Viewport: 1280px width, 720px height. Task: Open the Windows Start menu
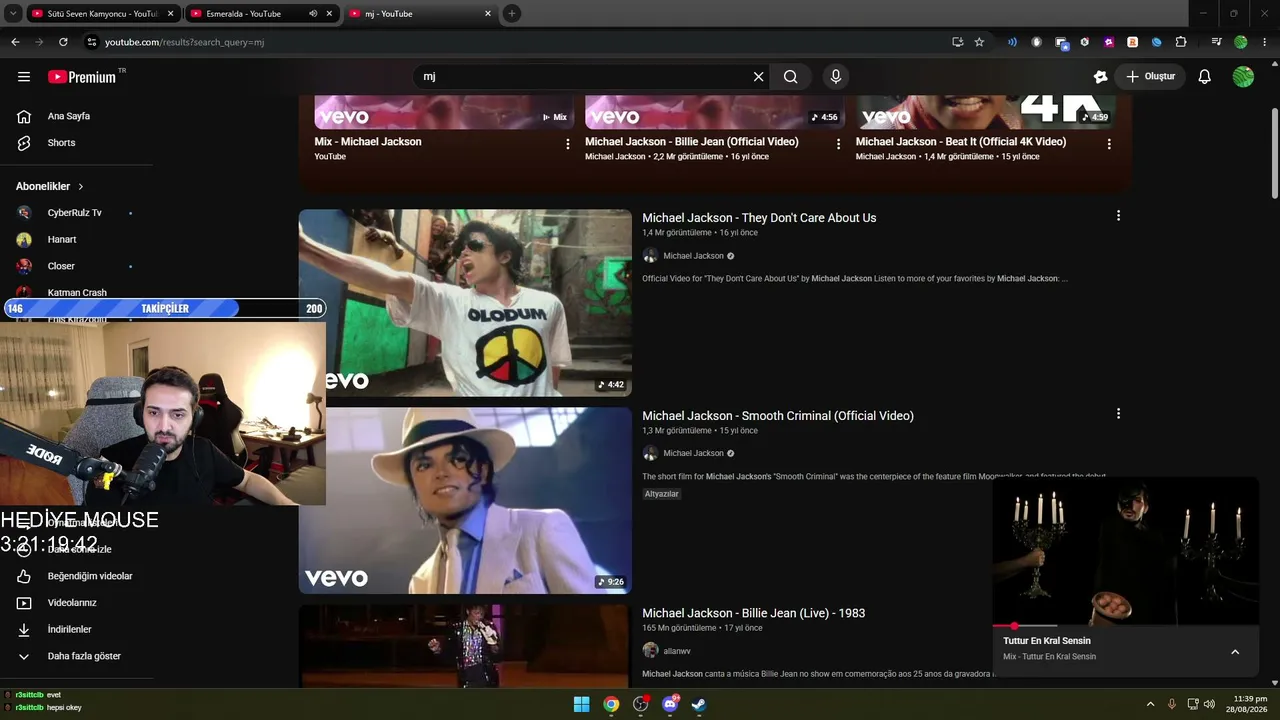pos(581,704)
